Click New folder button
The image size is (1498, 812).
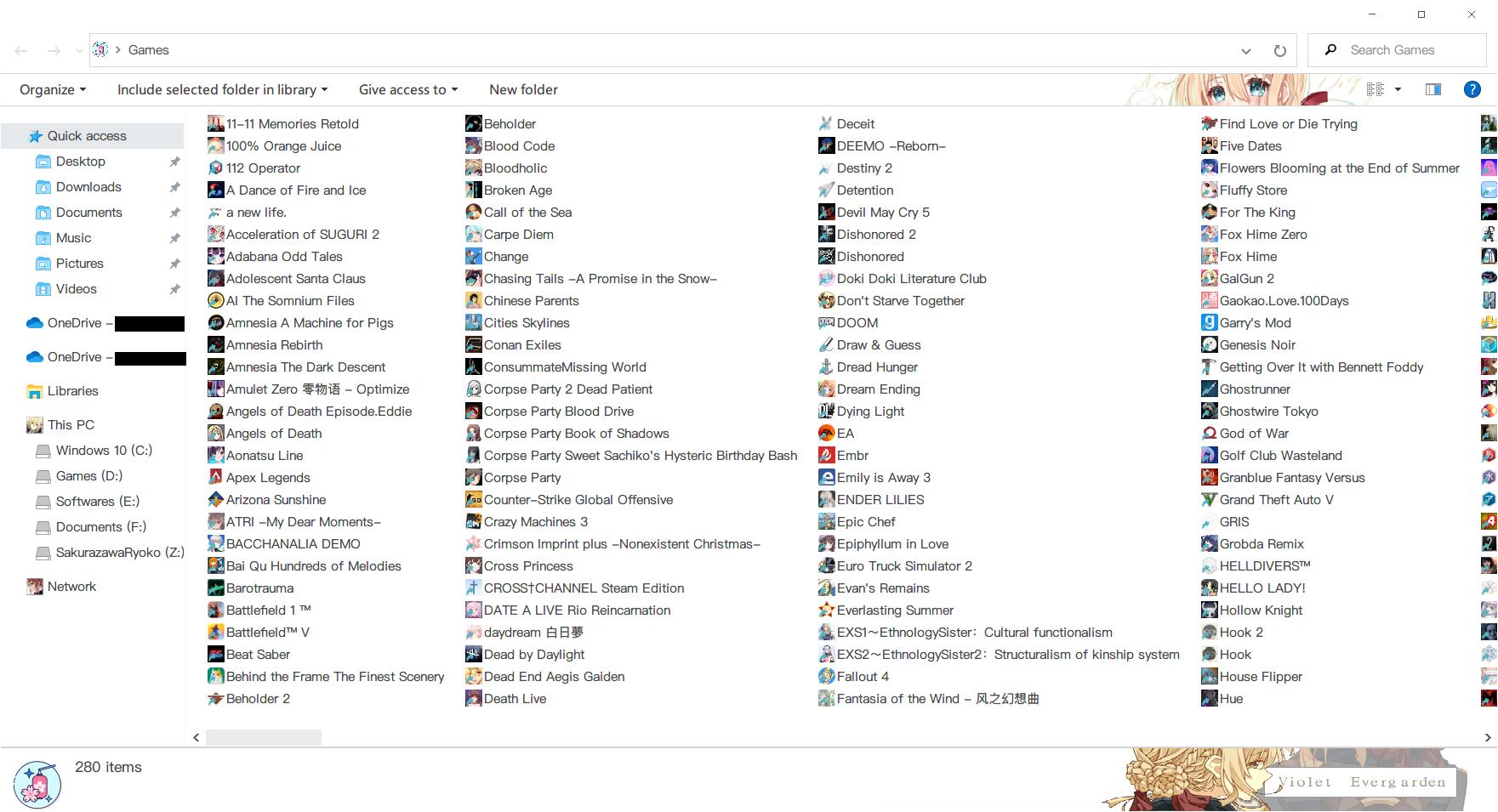coord(523,89)
